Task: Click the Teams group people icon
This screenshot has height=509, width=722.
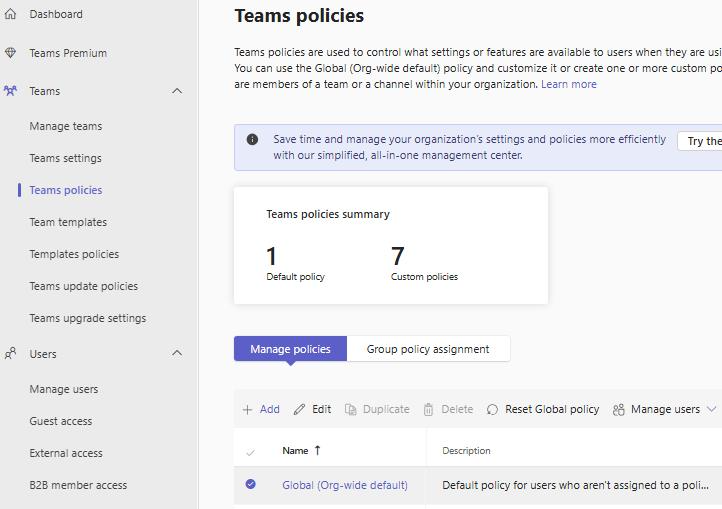Action: (x=10, y=91)
